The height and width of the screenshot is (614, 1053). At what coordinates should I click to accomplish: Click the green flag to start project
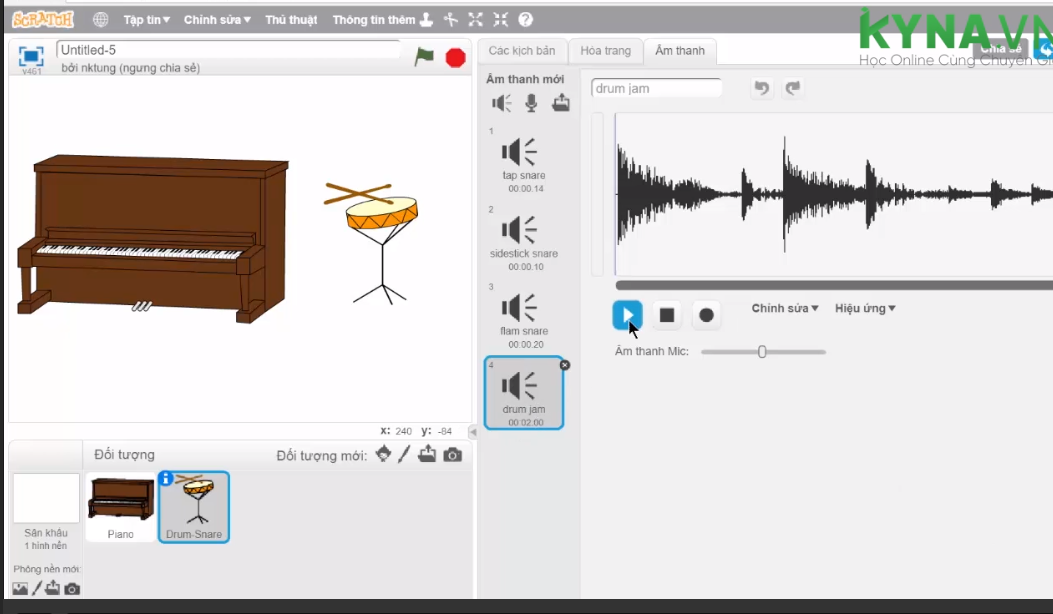click(425, 57)
